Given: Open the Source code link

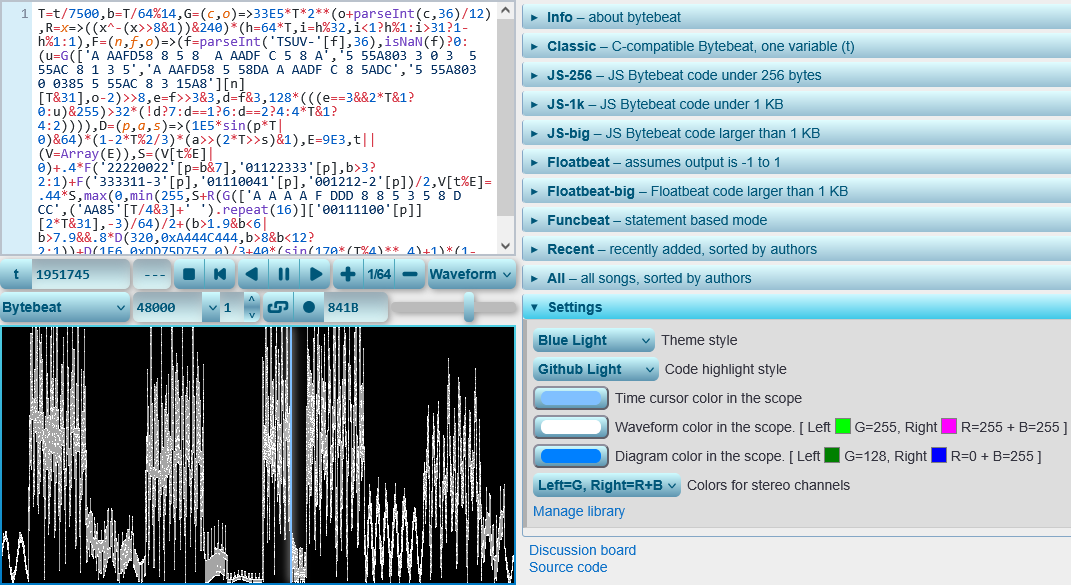Looking at the screenshot, I should coord(568,567).
